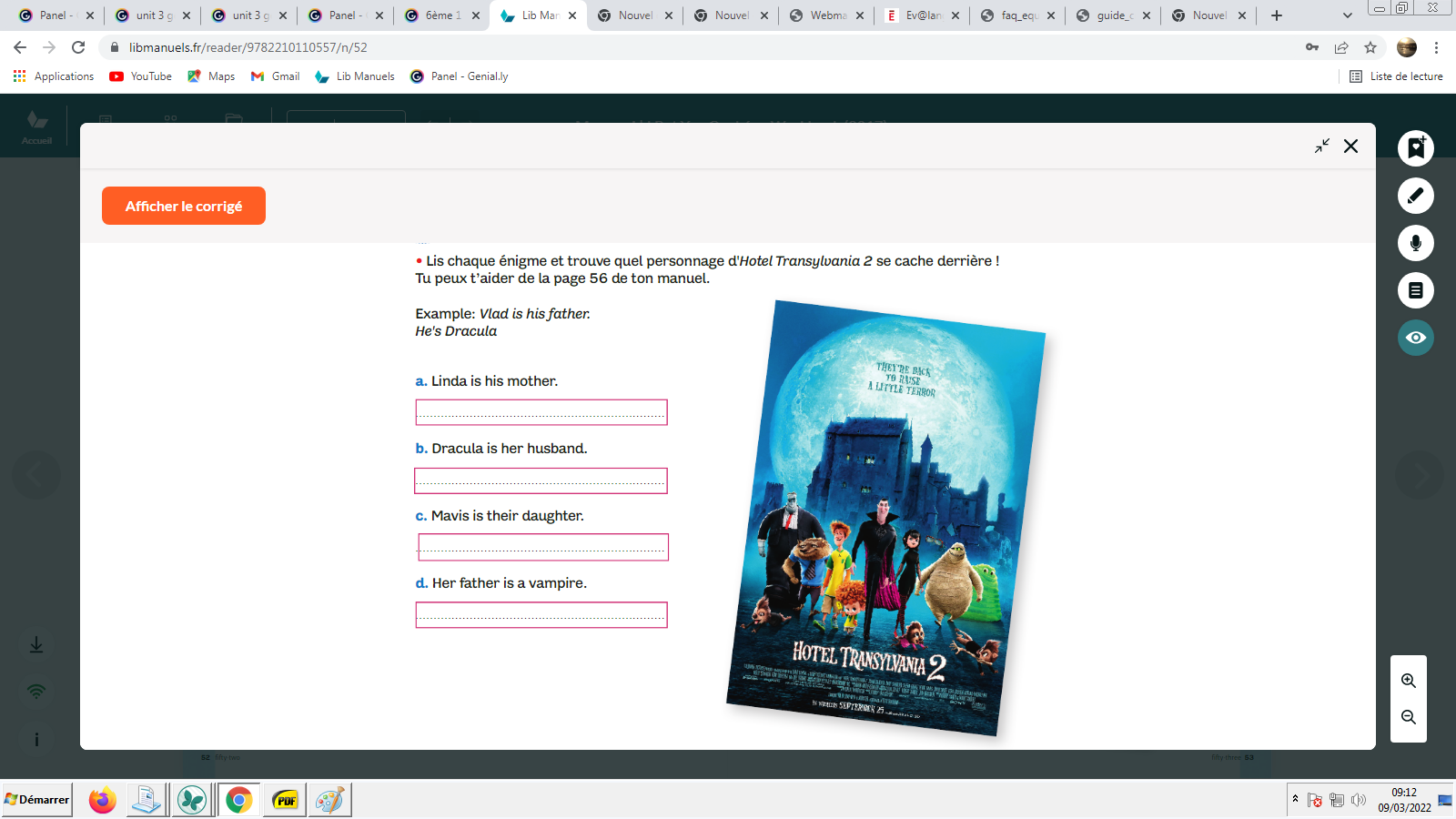Open the notes document icon in right sidebar
1456x819 pixels.
pyautogui.click(x=1415, y=290)
